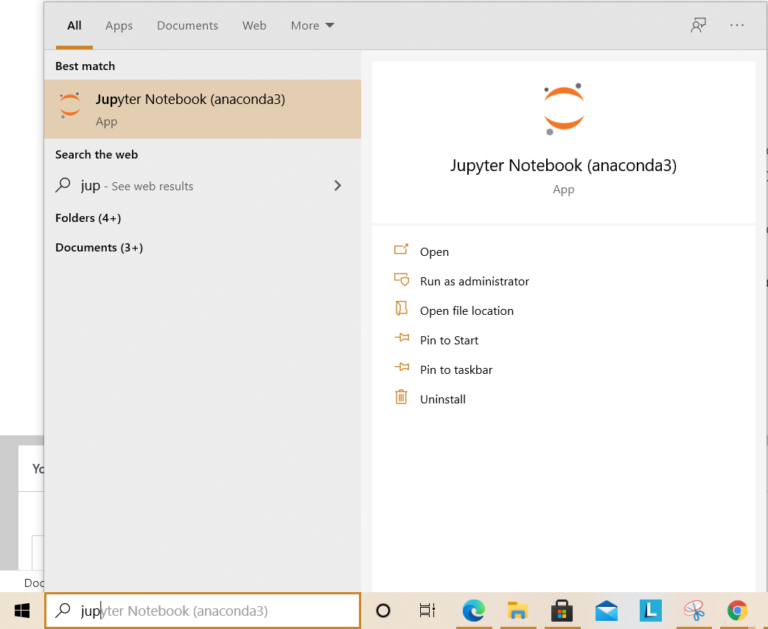
Task: Switch to the Documents tab
Action: 188,25
